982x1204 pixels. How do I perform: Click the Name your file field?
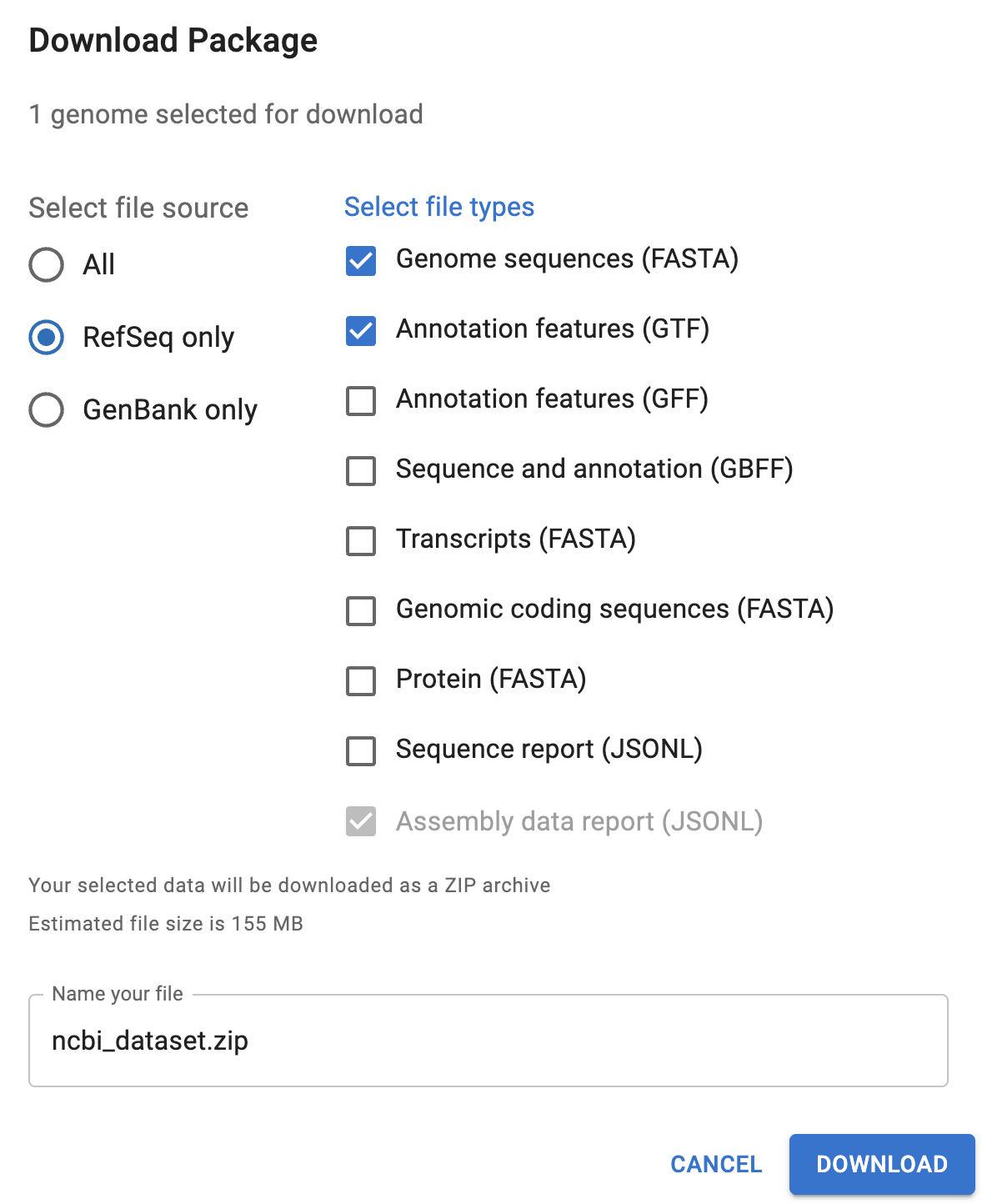point(488,1041)
